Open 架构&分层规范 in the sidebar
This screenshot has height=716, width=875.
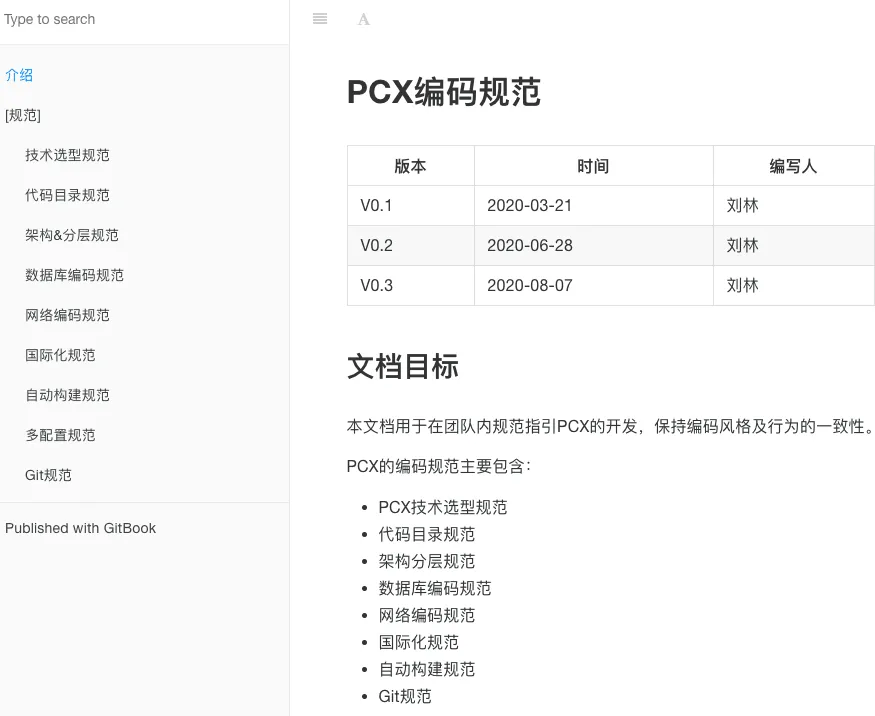tap(71, 235)
